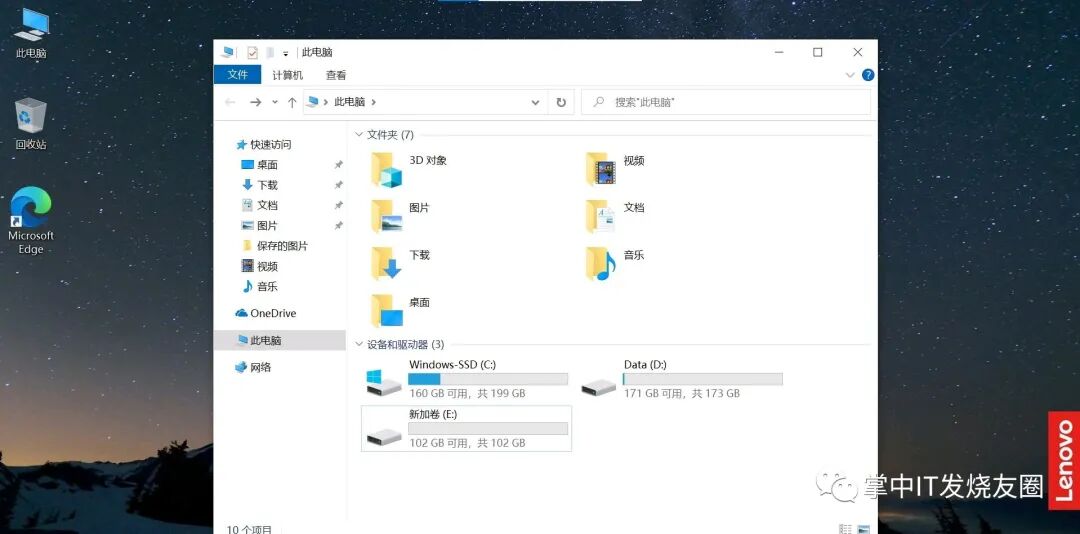
Task: Select the 视频 folder in main pane
Action: (601, 170)
